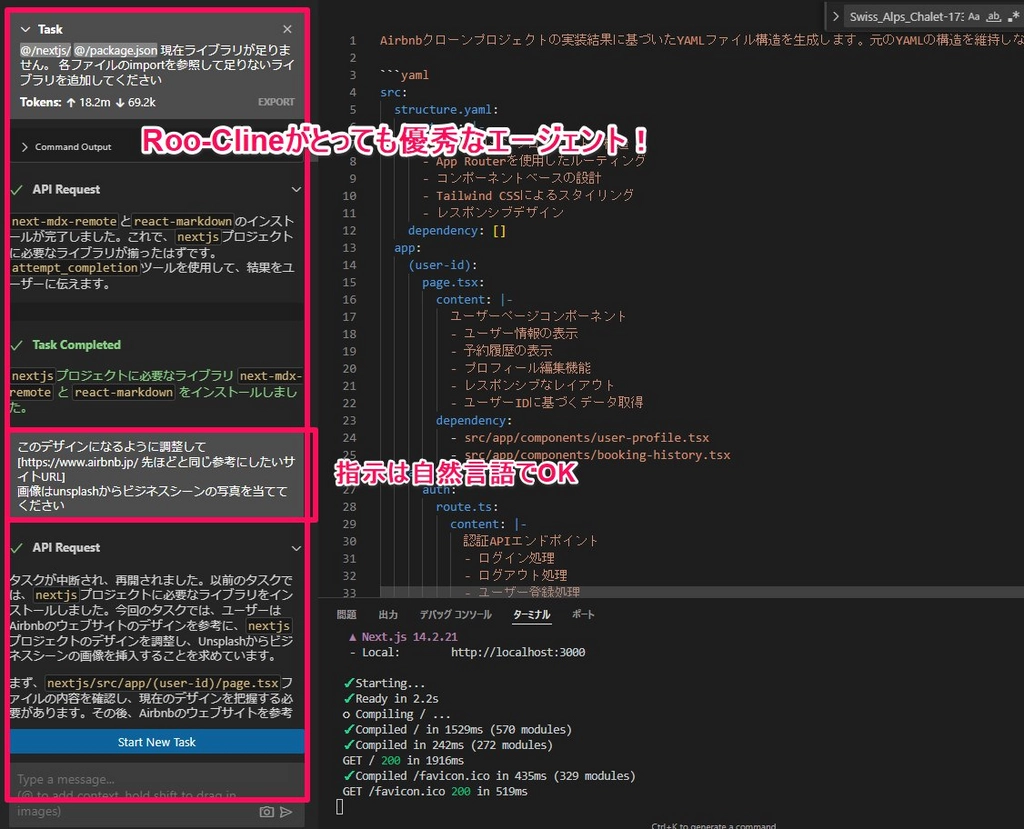Click the Task Completed heading
This screenshot has height=829, width=1024.
[76, 345]
